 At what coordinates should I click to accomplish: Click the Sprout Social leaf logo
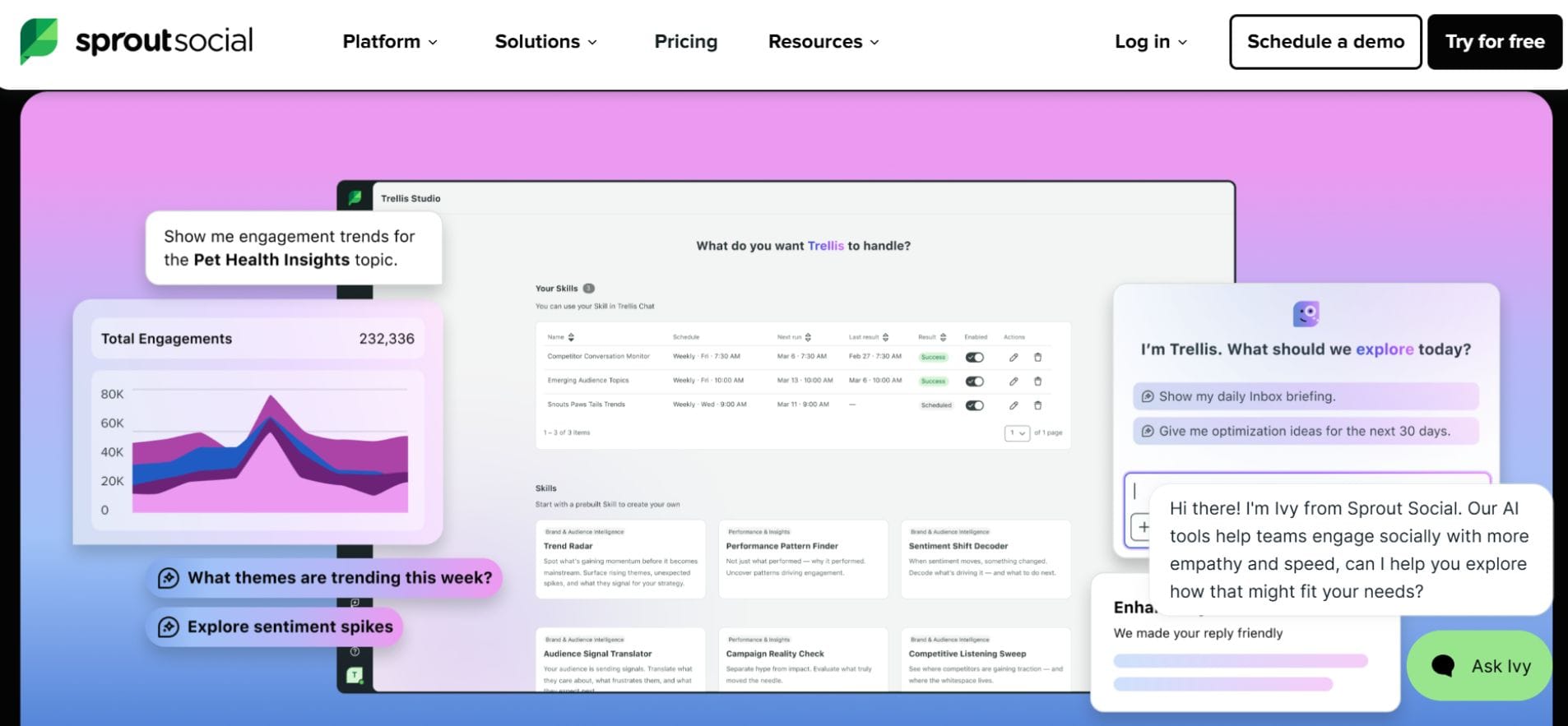click(x=39, y=41)
